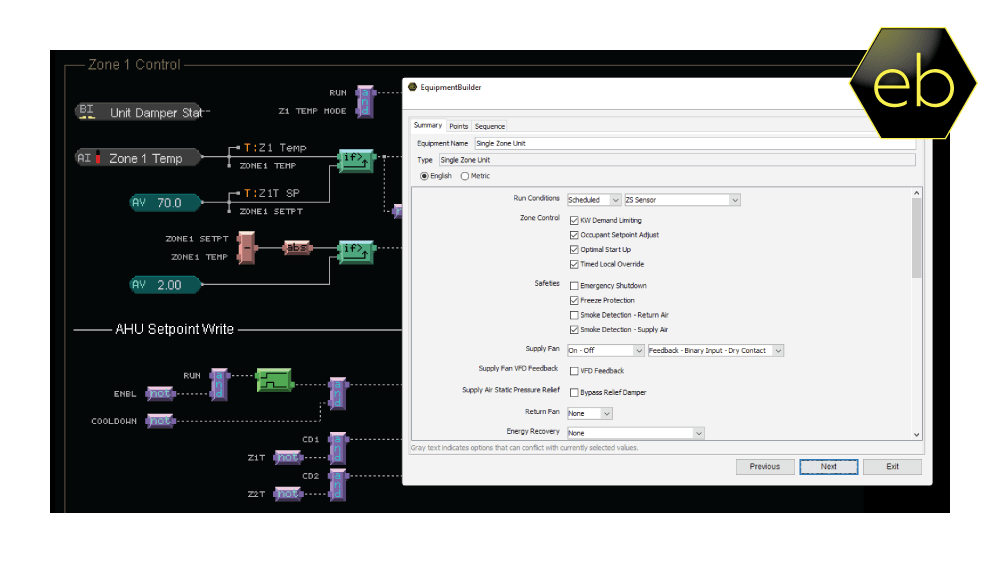Click the and gate beside CD2
The height and width of the screenshot is (563, 1000).
pyautogui.click(x=338, y=485)
